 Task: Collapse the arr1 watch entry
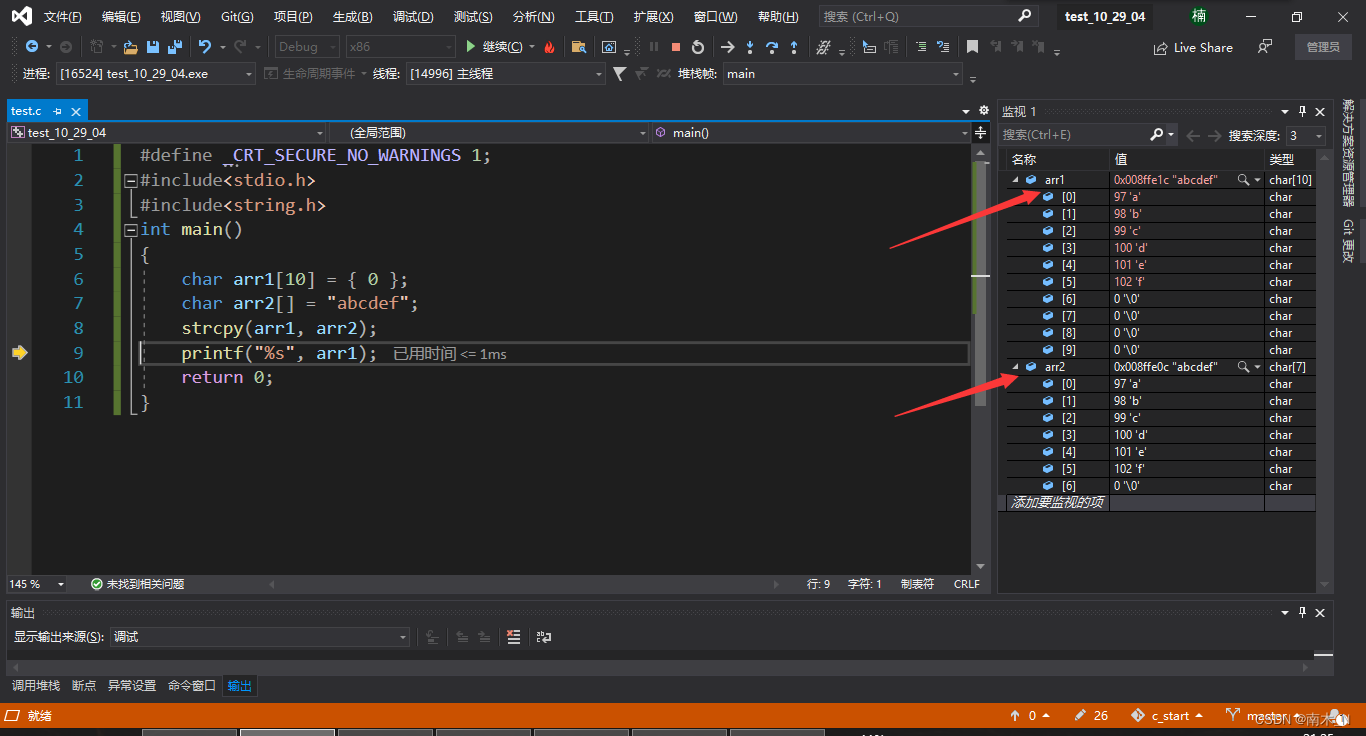[x=1016, y=180]
